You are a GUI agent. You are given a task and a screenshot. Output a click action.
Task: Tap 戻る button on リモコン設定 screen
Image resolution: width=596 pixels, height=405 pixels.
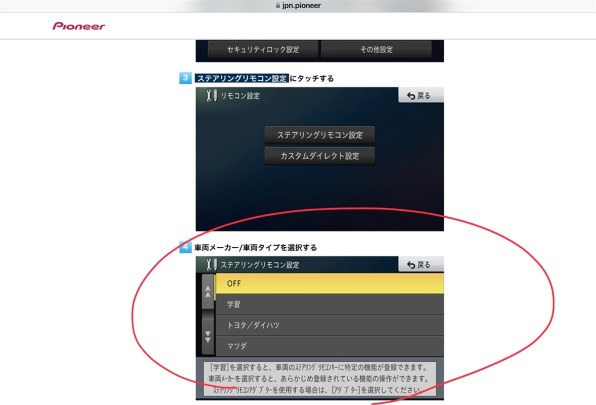[x=421, y=95]
